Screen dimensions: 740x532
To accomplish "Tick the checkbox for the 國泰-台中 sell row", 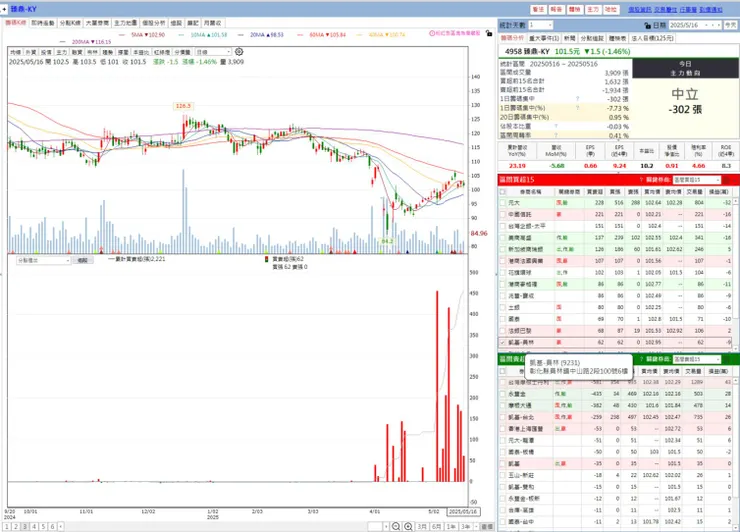I will click(x=503, y=522).
